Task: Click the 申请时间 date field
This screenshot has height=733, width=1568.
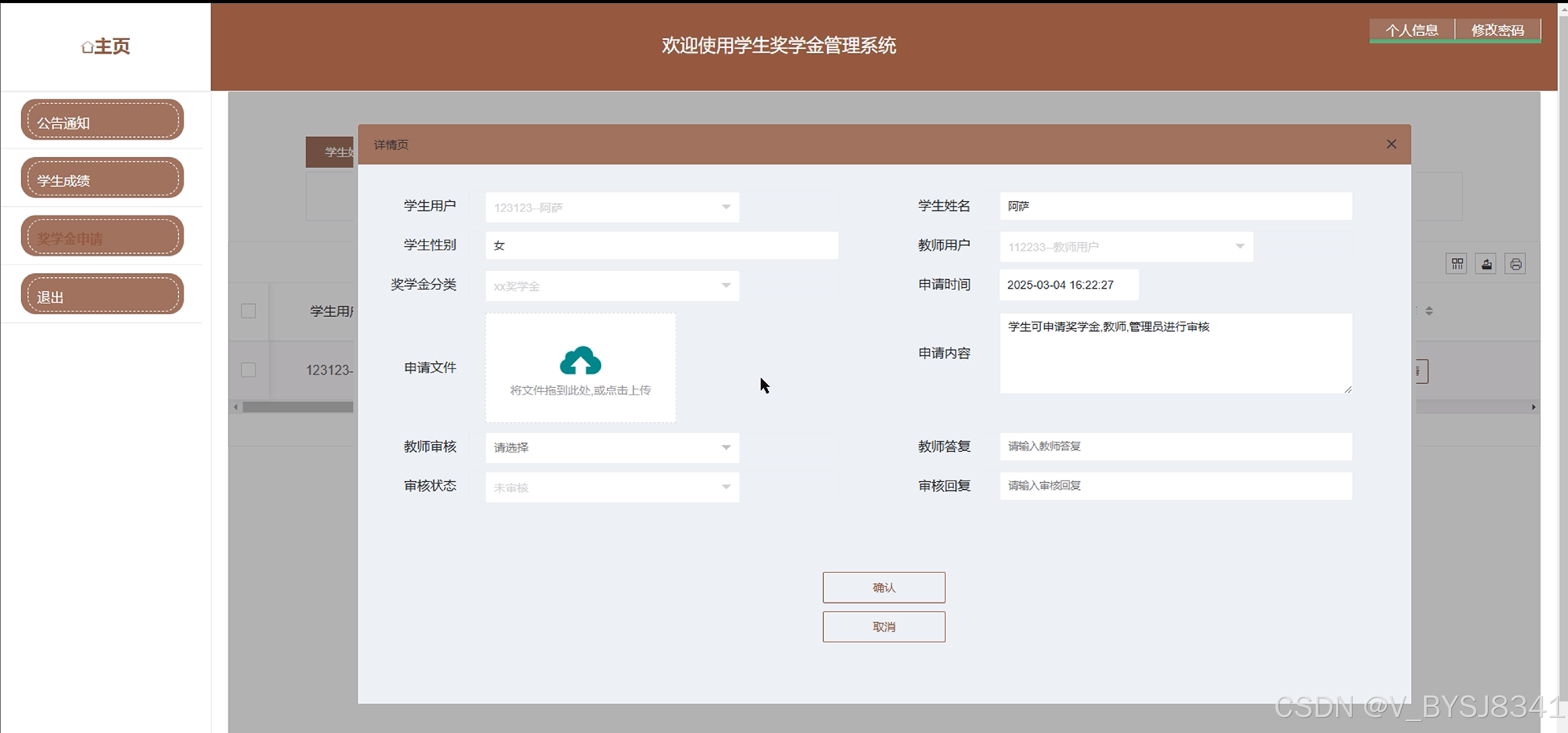Action: [1069, 285]
